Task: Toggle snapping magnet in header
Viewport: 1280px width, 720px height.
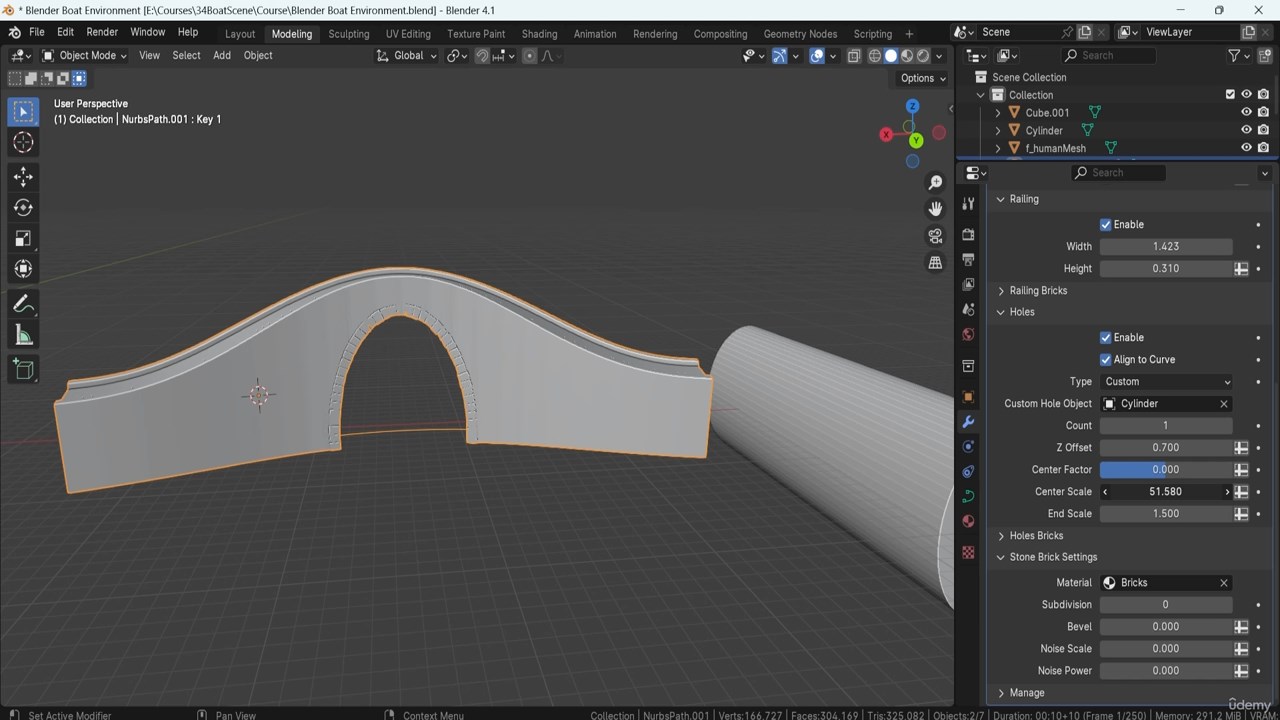Action: coord(481,56)
